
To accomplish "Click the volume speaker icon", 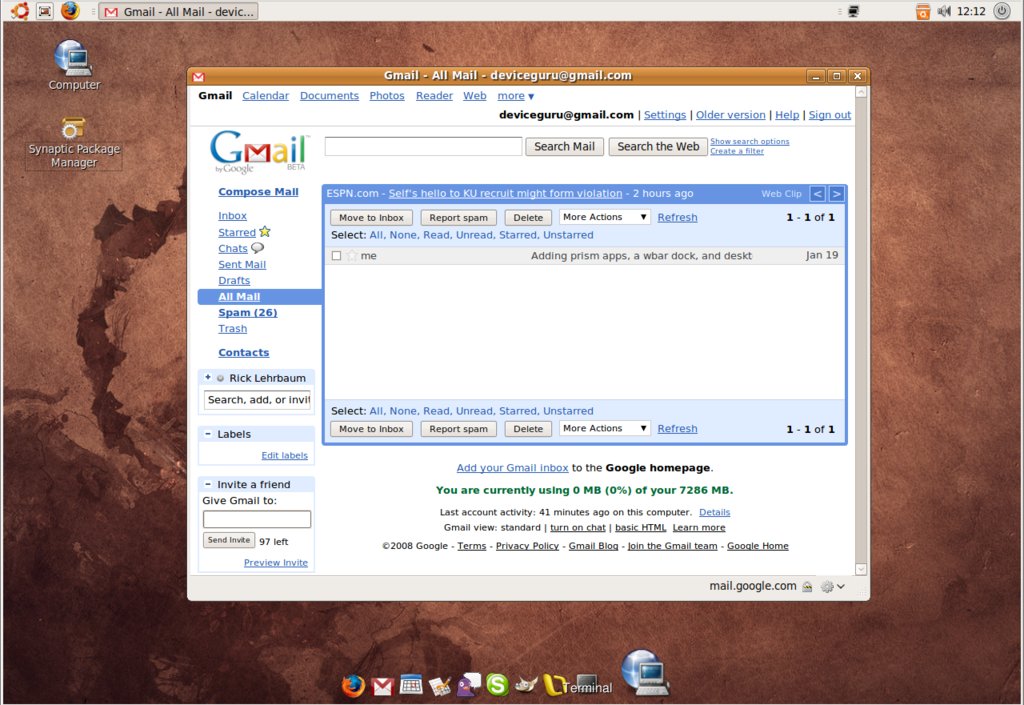I will click(944, 11).
